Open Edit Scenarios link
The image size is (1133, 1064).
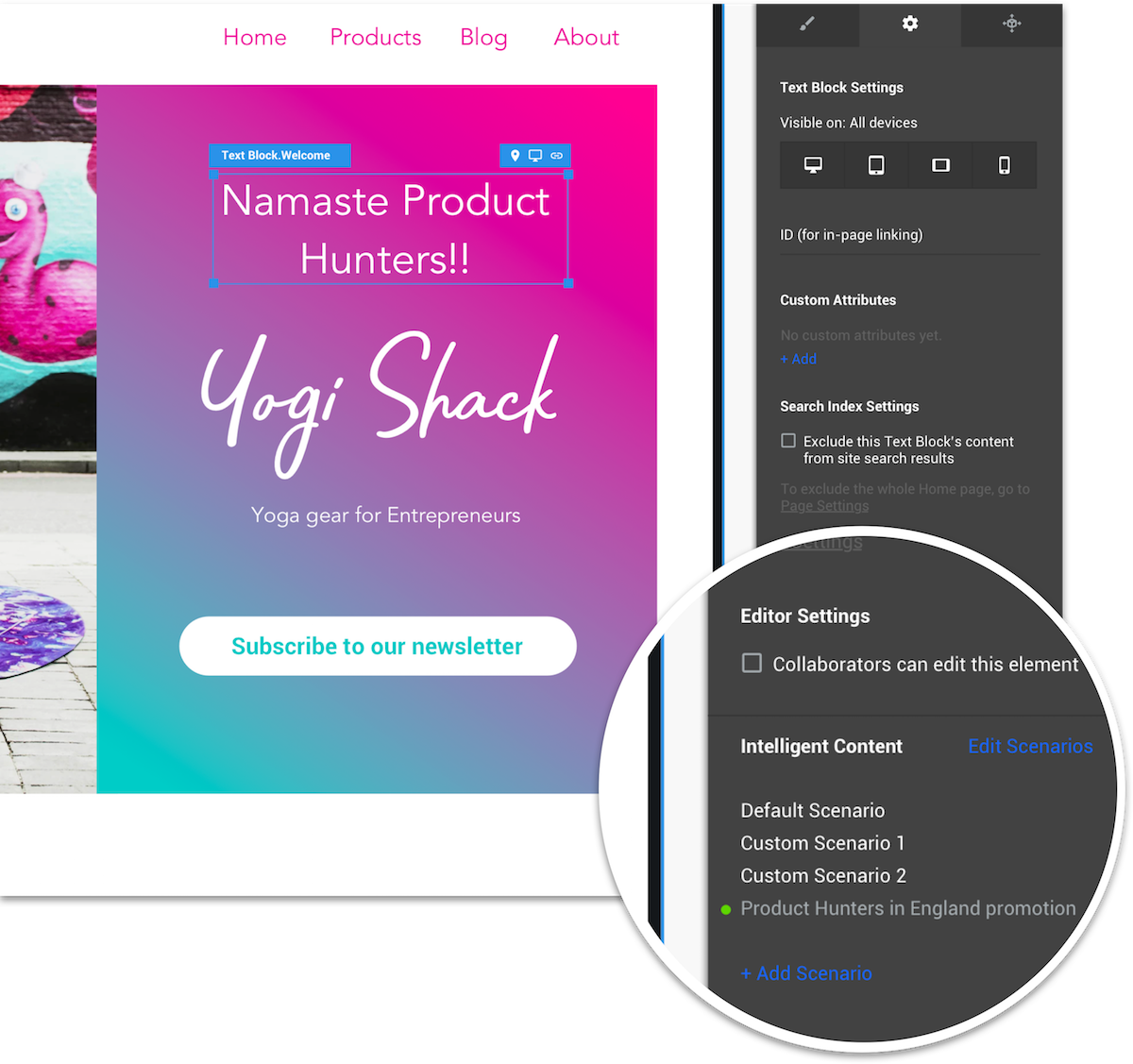(1030, 746)
